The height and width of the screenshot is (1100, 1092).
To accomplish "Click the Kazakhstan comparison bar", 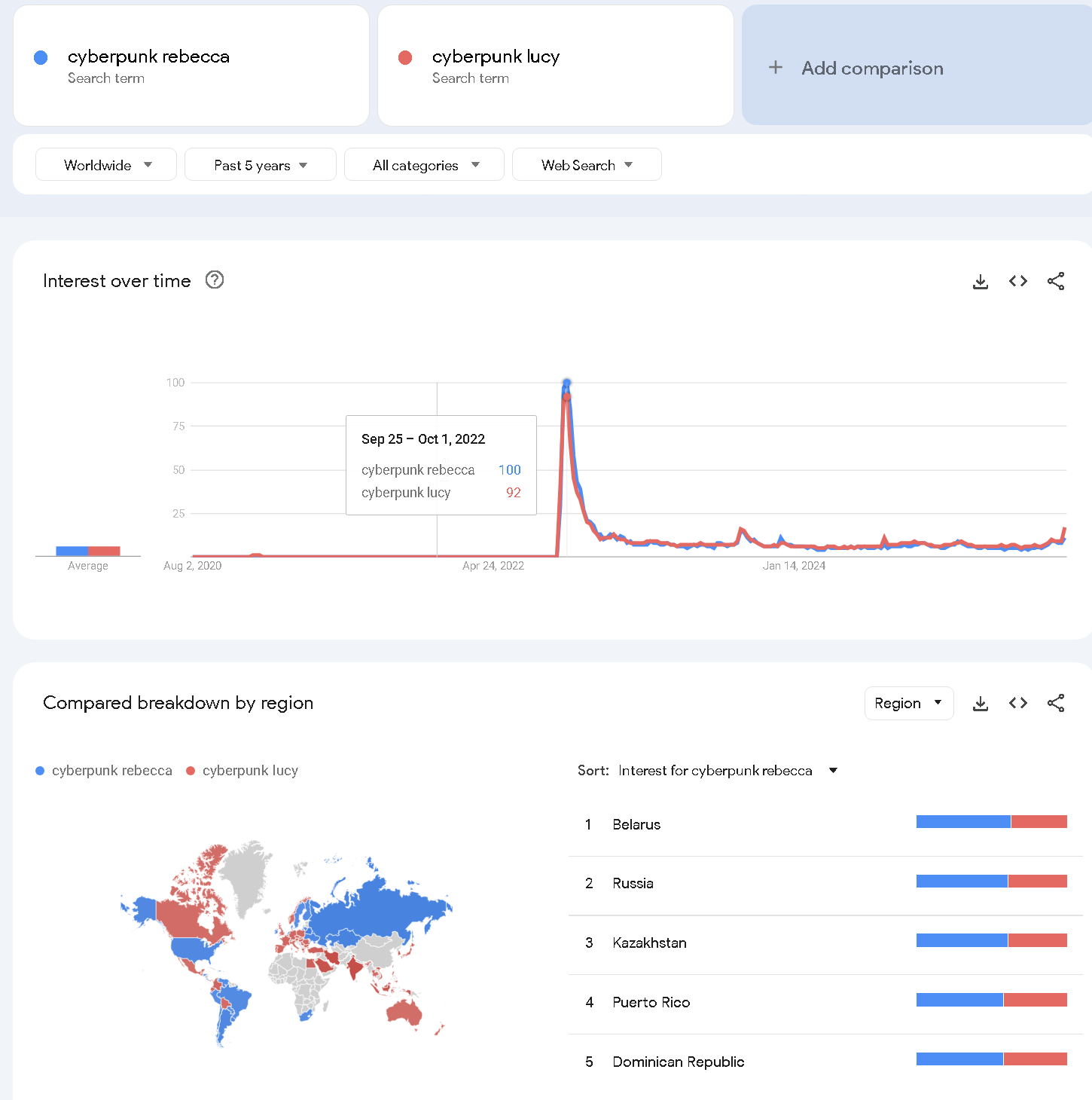I will [992, 940].
